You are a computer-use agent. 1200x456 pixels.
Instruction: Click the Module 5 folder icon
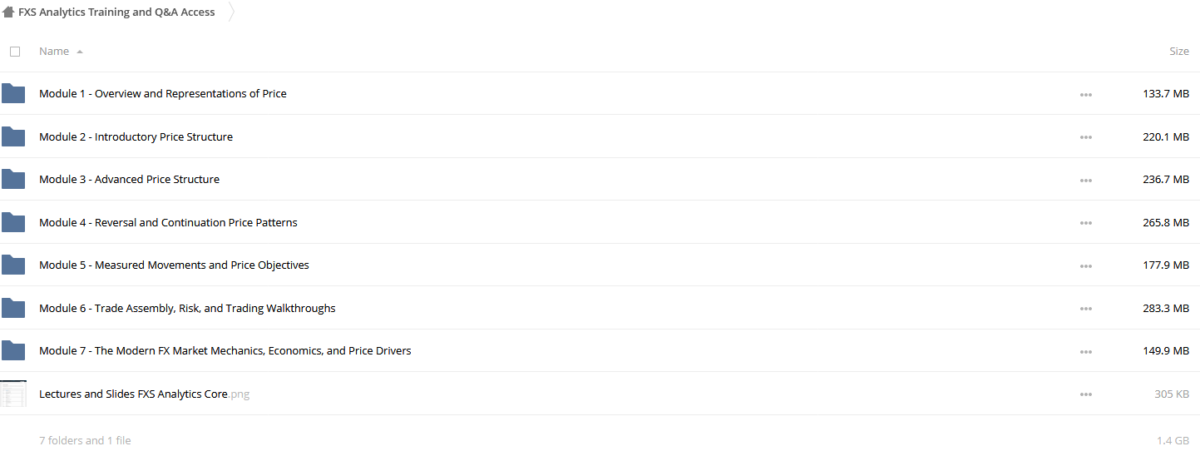tap(13, 265)
